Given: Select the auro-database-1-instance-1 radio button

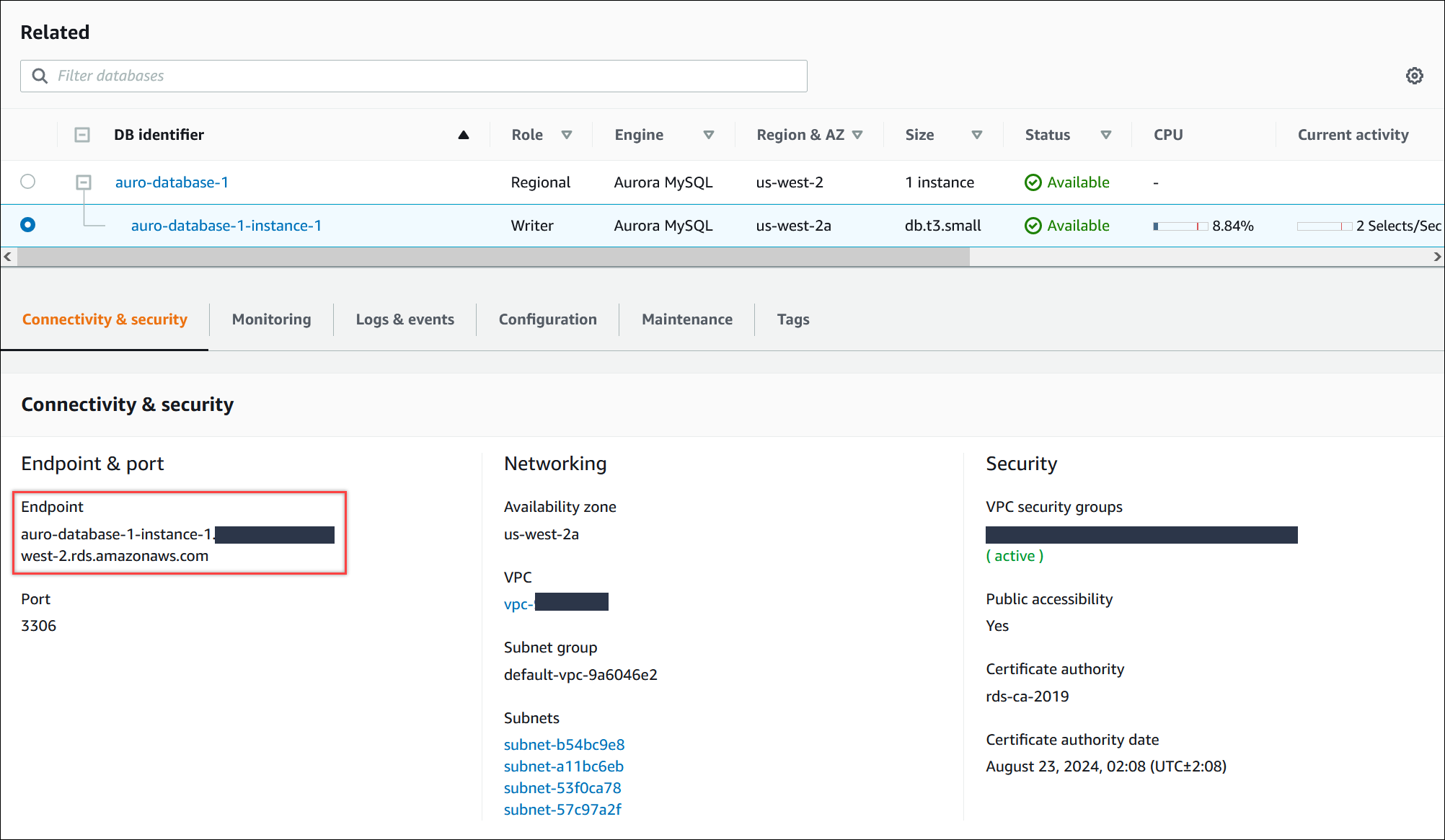Looking at the screenshot, I should (28, 225).
